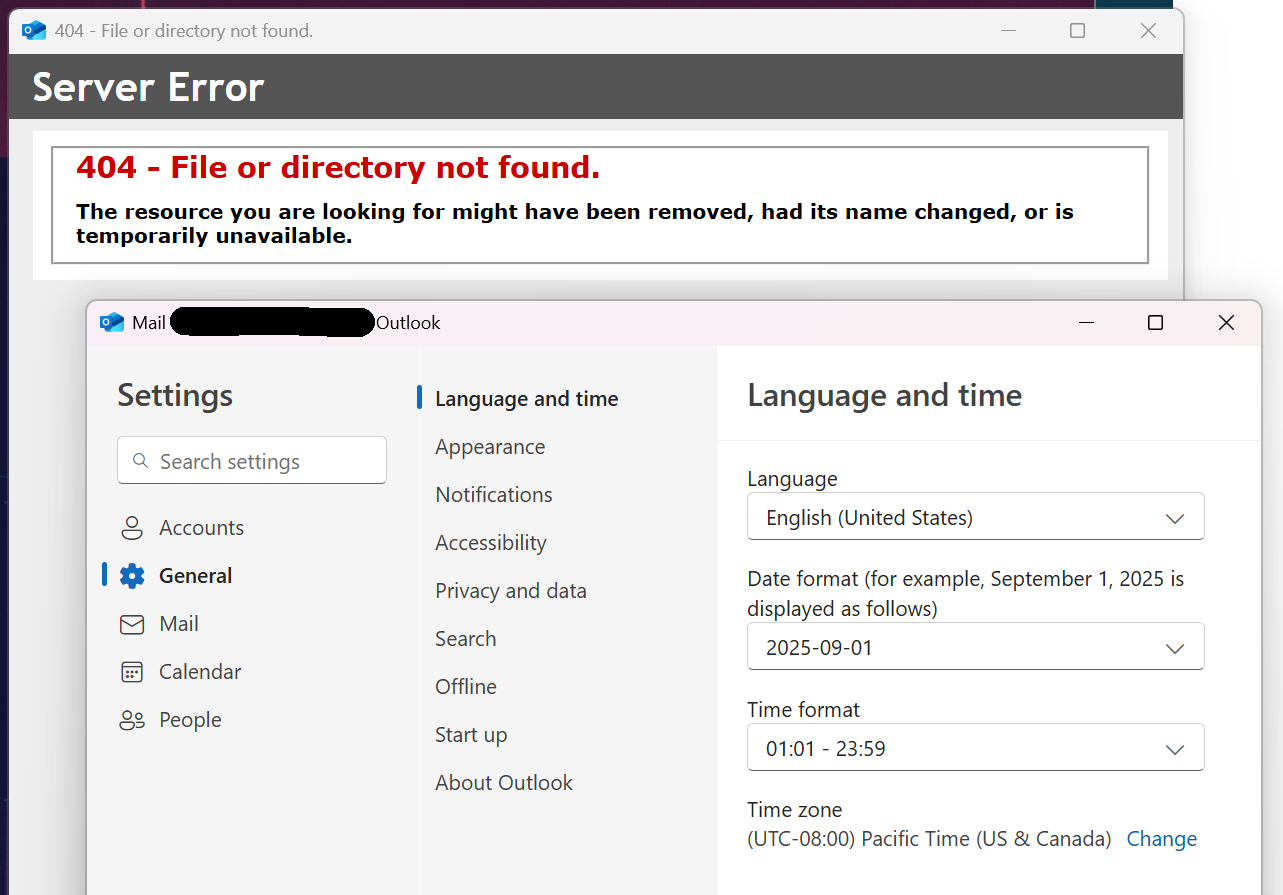The height and width of the screenshot is (895, 1283).
Task: Click the Calendar icon in the Settings sidebar
Action: point(132,672)
